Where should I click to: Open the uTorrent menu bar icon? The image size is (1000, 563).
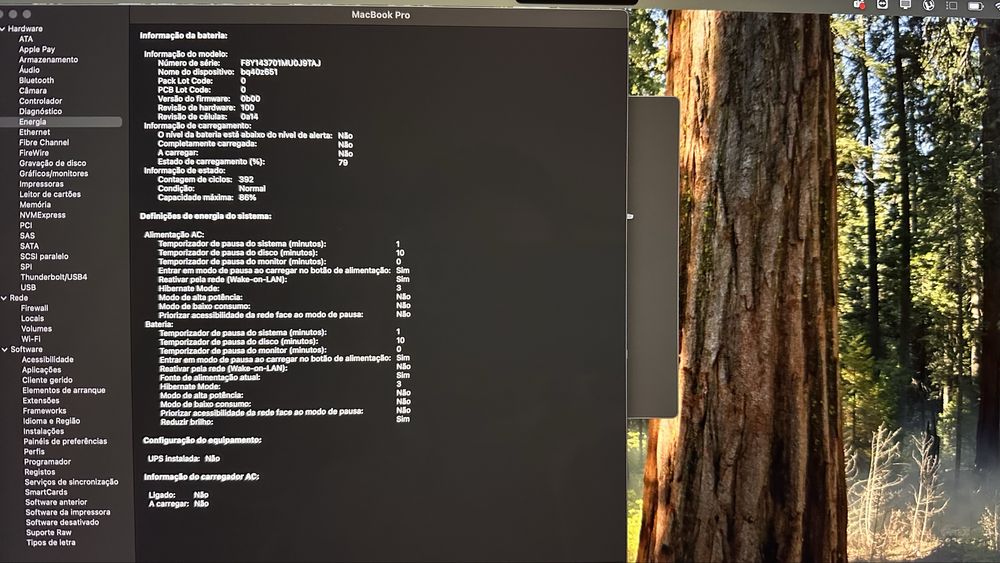click(929, 5)
